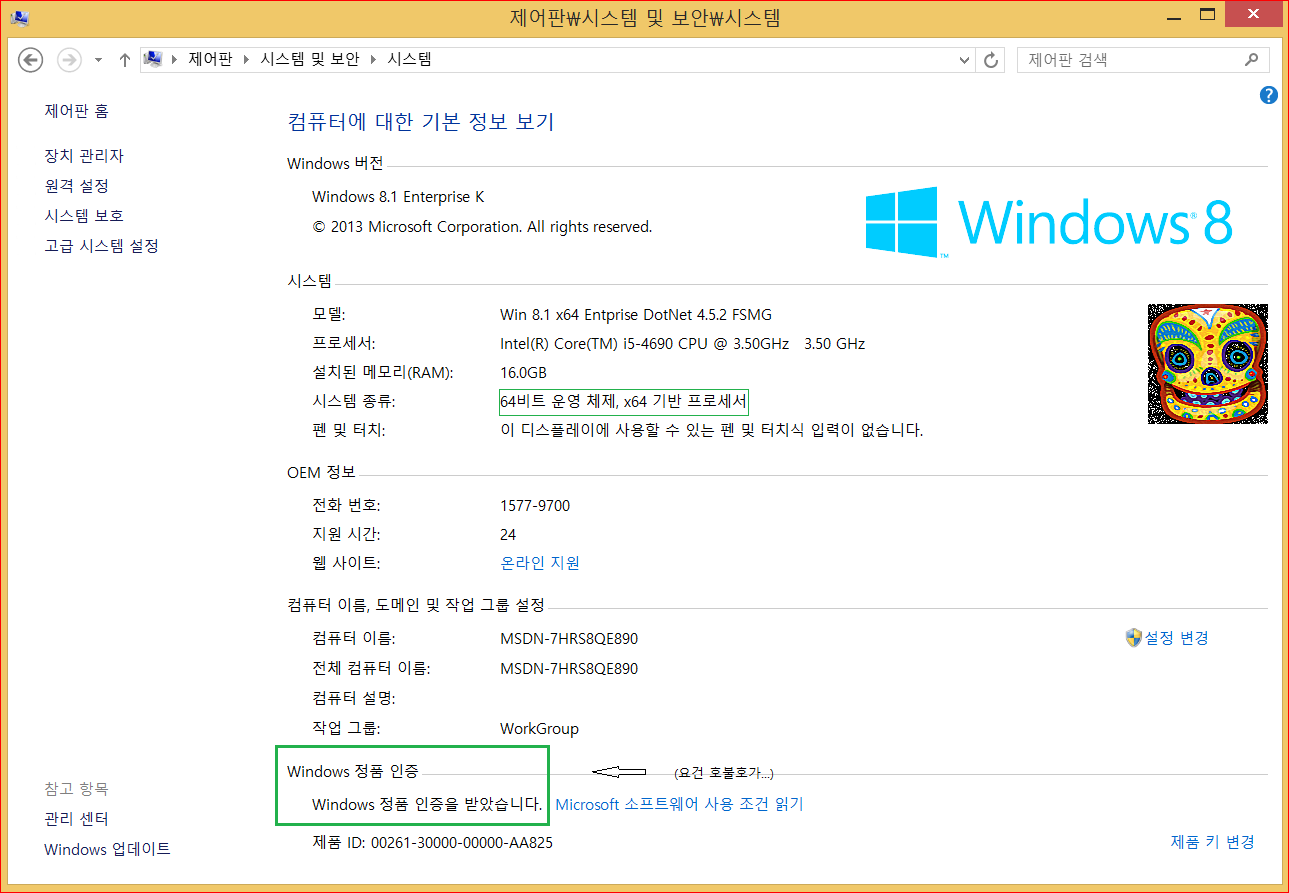Click the Forward navigation arrow

(69, 60)
